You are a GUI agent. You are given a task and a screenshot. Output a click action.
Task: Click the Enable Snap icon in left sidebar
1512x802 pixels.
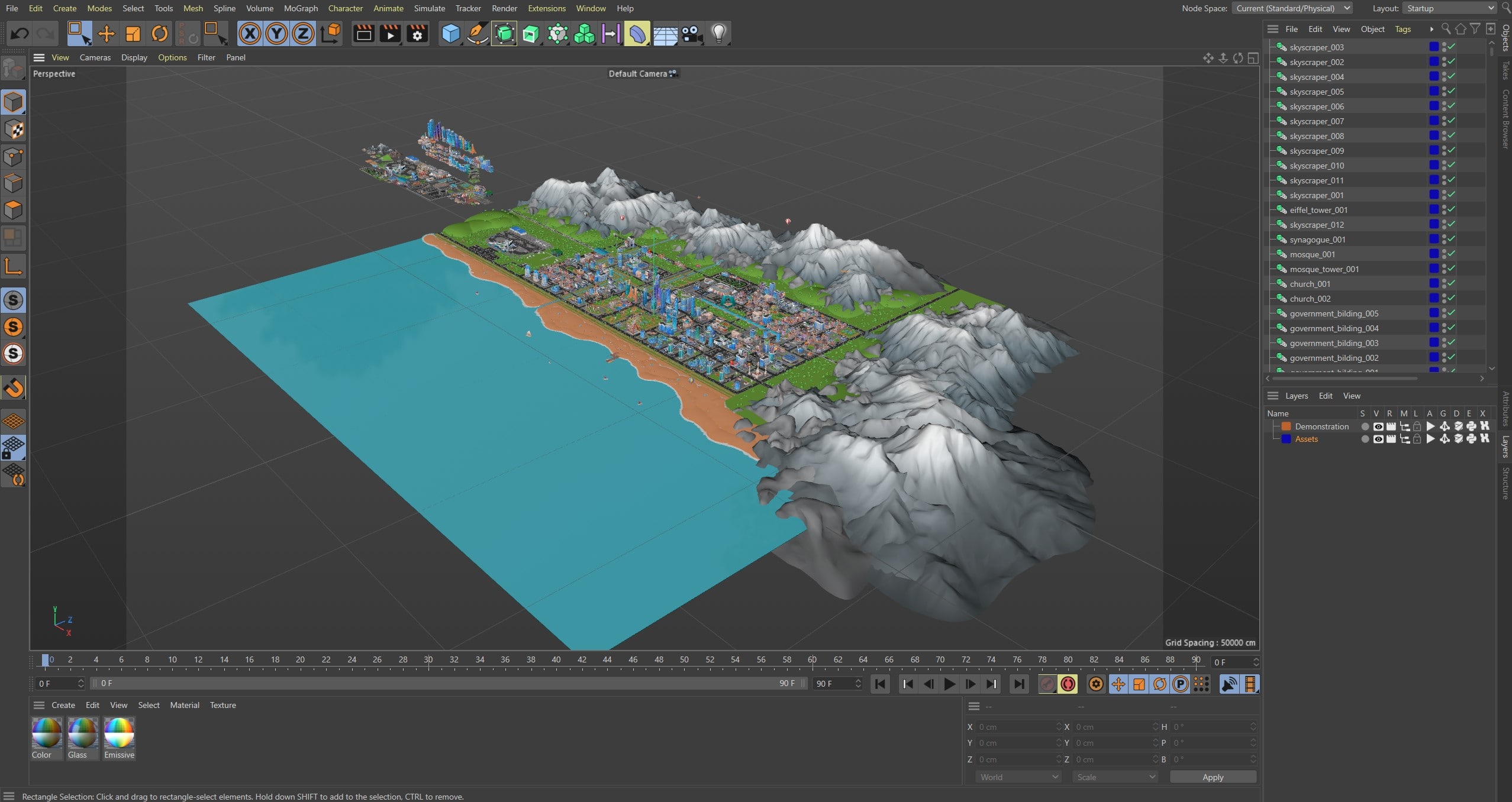pos(14,388)
